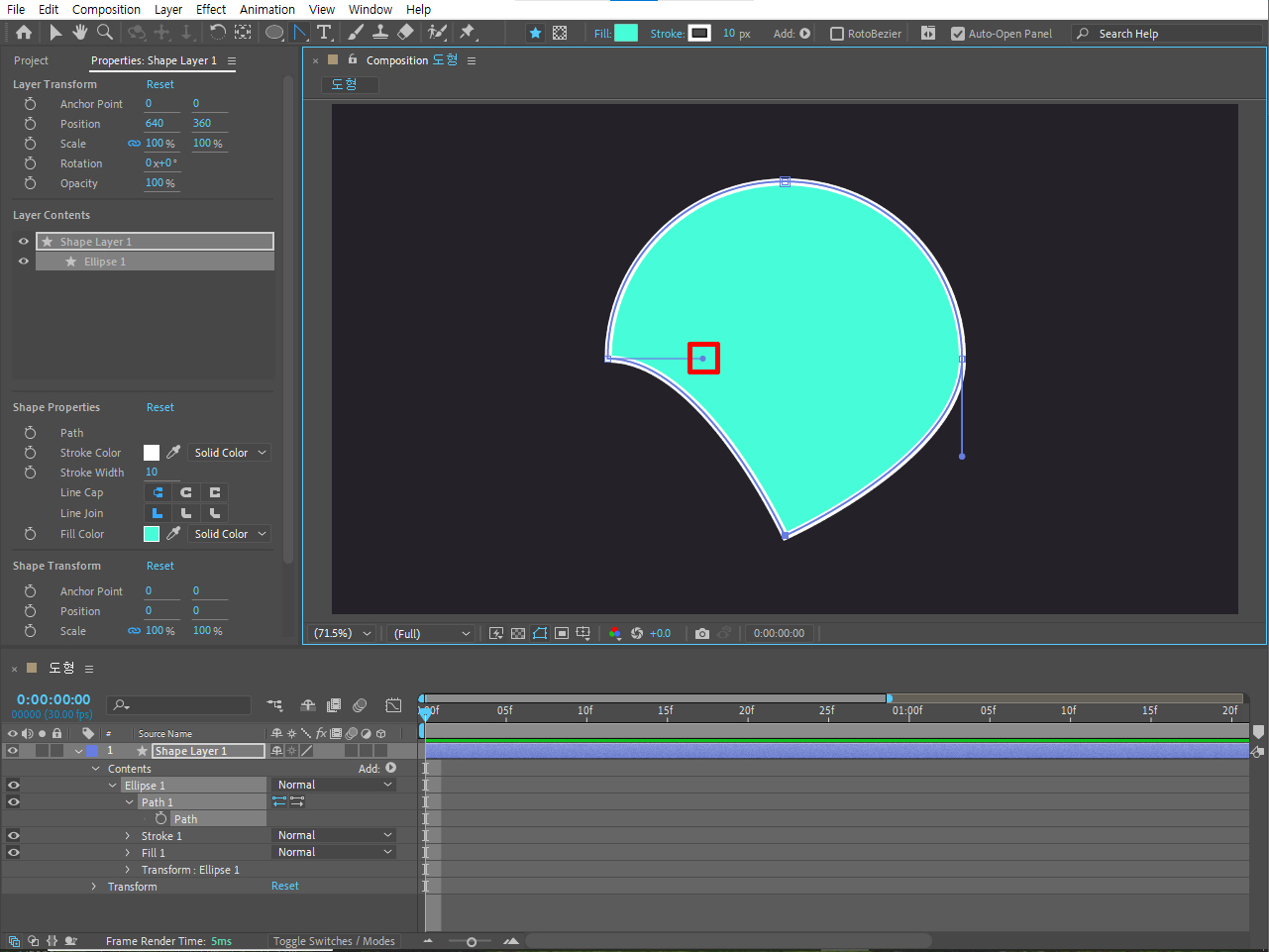
Task: Open the Animation menu
Action: click(x=267, y=10)
